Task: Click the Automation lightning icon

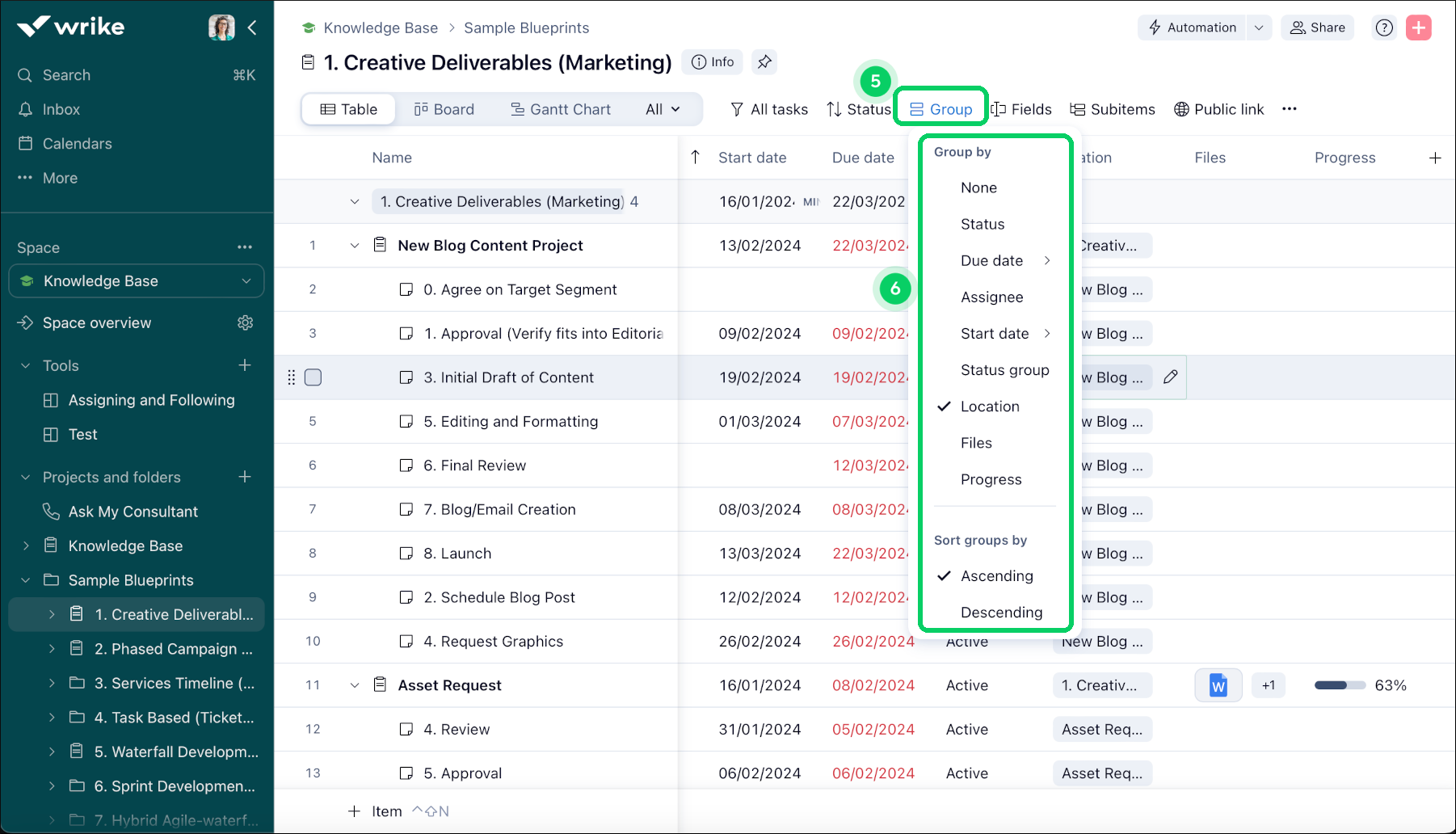Action: point(1155,27)
